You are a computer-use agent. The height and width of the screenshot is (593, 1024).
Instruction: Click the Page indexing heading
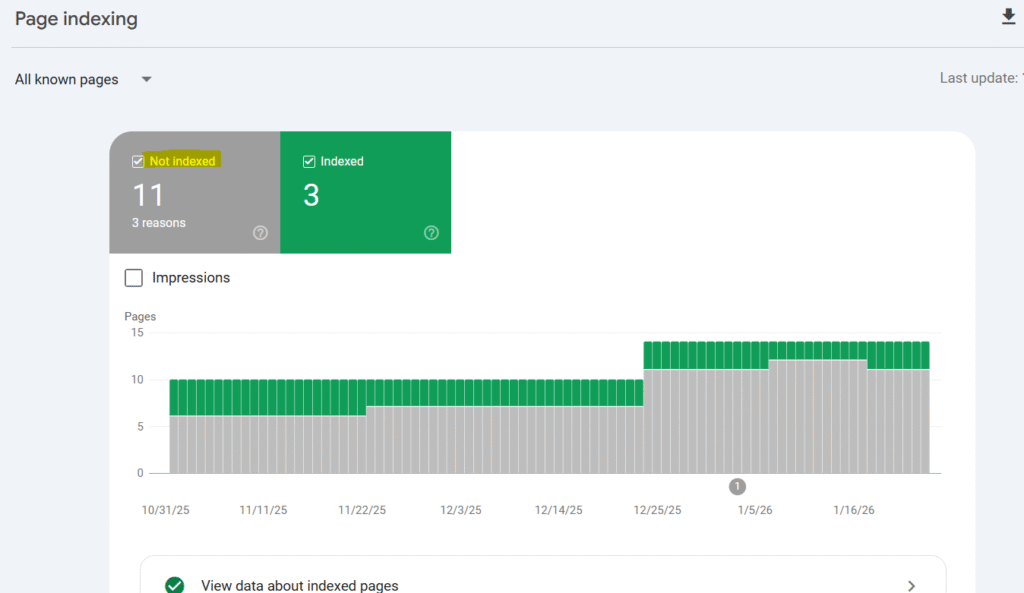(x=76, y=19)
